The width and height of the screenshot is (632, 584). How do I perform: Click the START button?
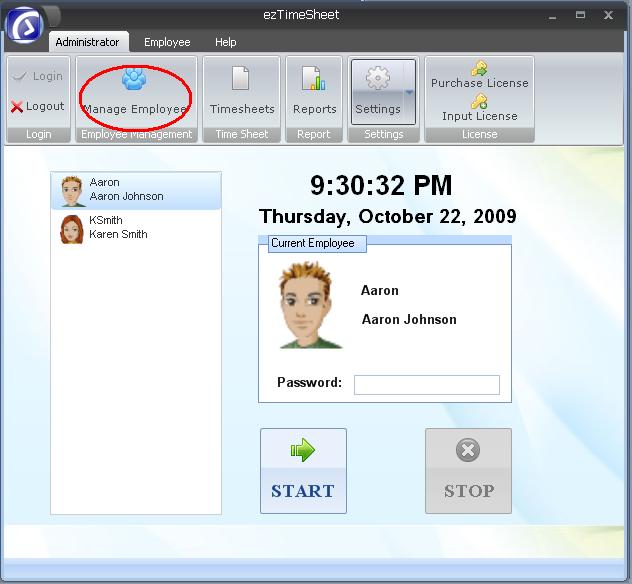coord(304,471)
